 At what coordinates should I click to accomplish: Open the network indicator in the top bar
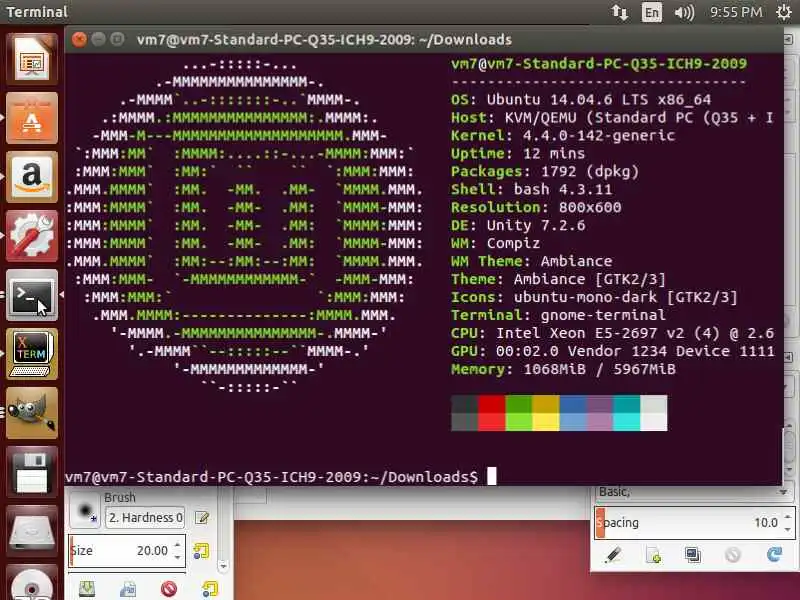[620, 12]
